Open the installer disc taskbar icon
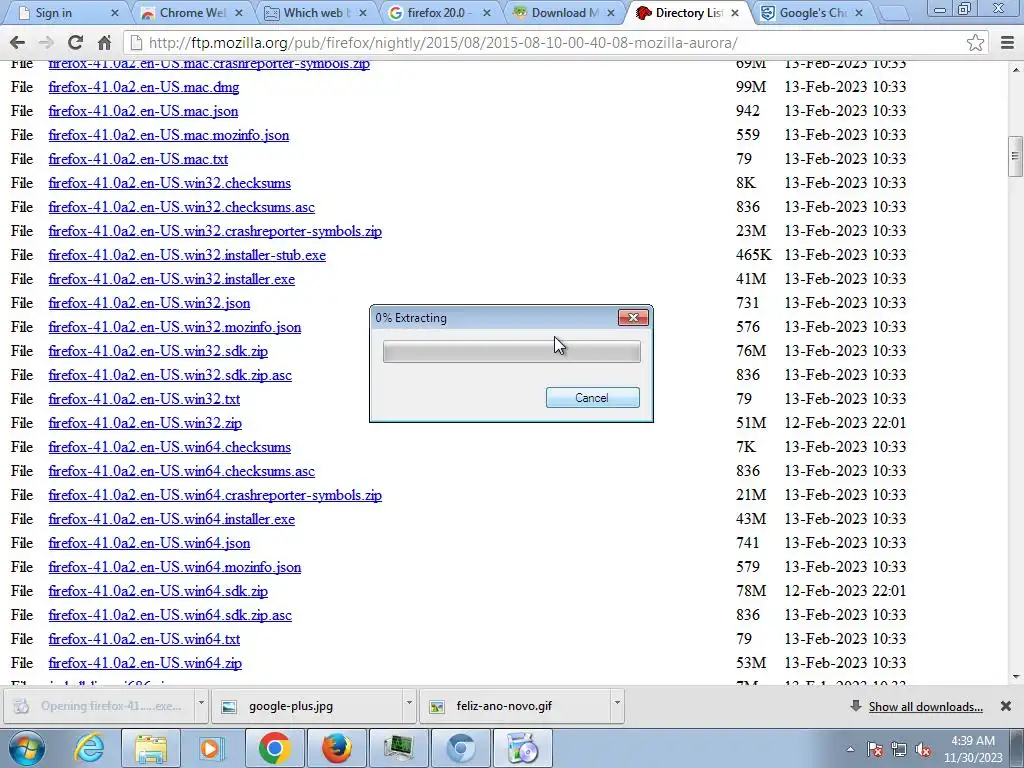Screen dimensions: 1024x768 pos(522,748)
